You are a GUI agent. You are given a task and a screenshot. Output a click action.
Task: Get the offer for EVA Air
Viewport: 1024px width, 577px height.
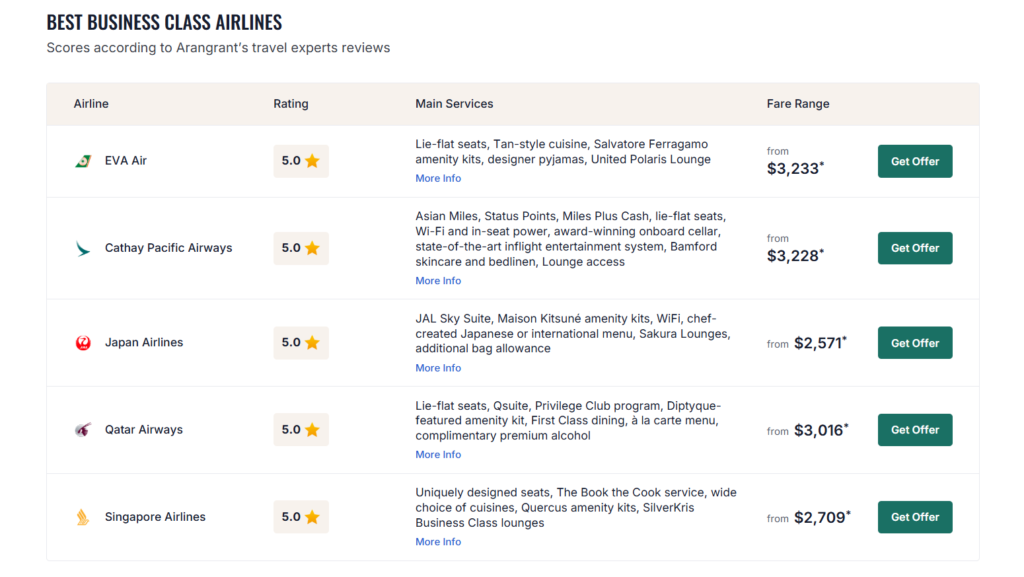pos(915,161)
